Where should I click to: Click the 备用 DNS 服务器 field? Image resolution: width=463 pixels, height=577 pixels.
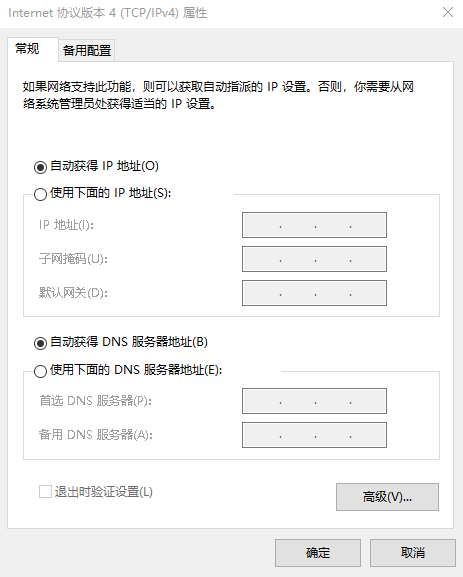pos(314,435)
